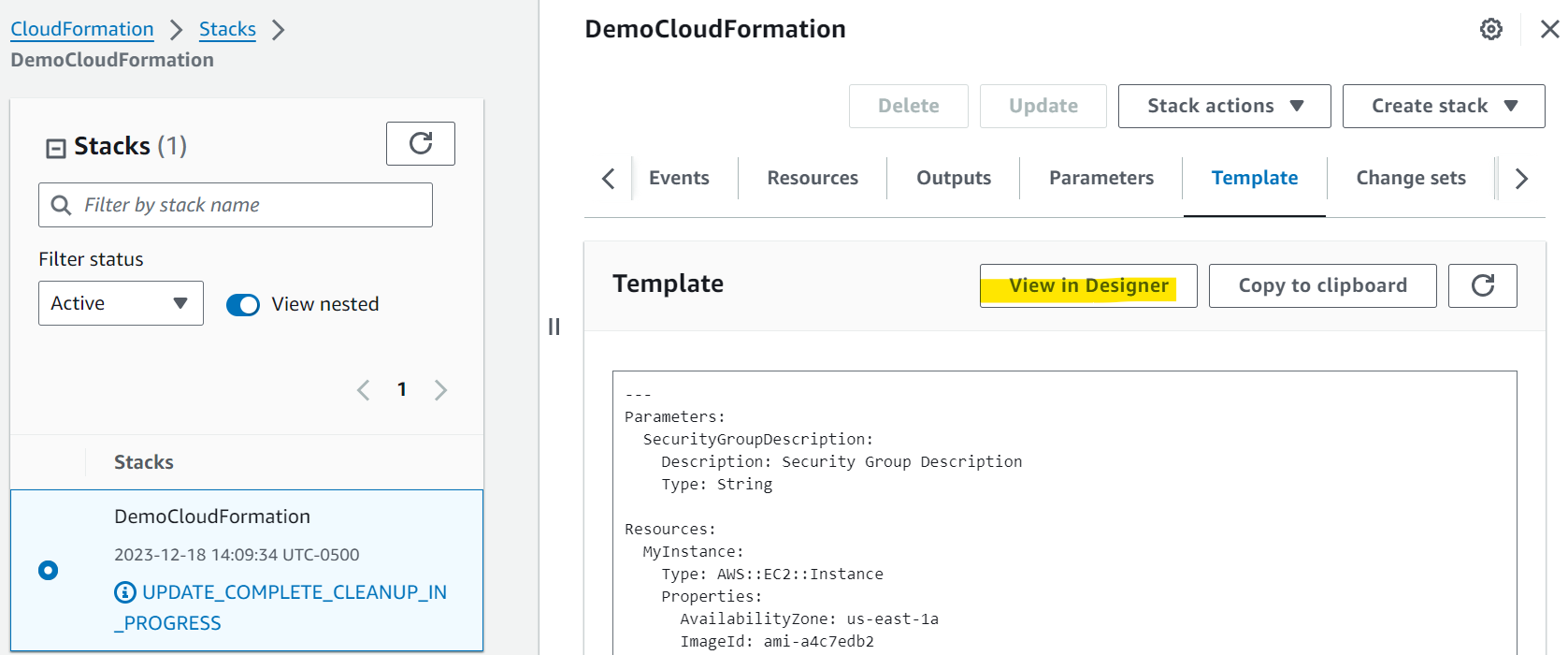Collapse the Stacks panel with minus icon

[56, 148]
